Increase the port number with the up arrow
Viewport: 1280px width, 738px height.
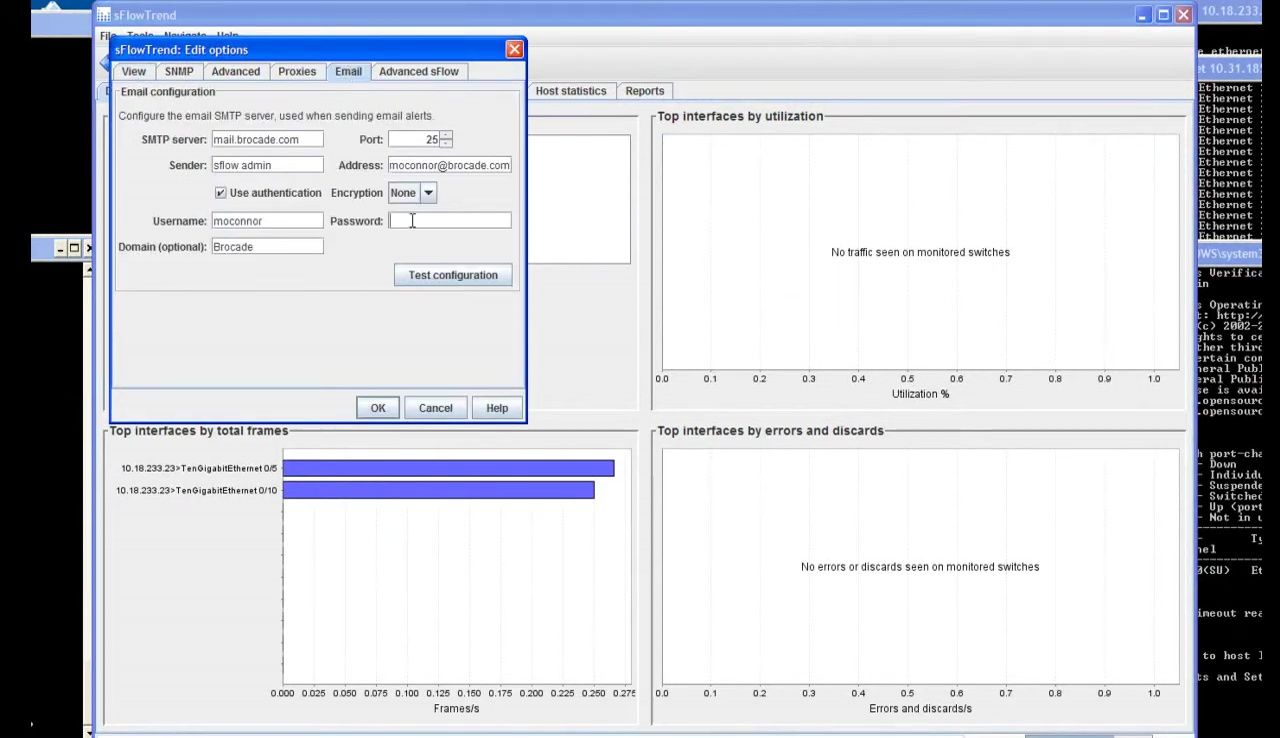[446, 136]
